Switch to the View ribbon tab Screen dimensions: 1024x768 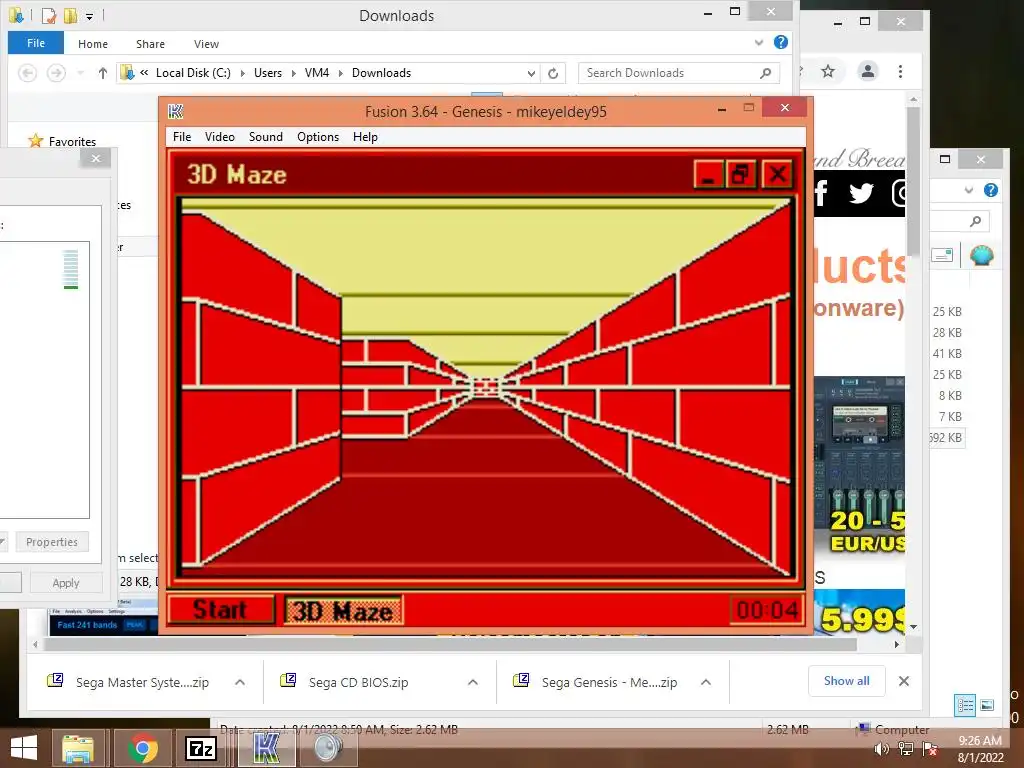[x=206, y=44]
